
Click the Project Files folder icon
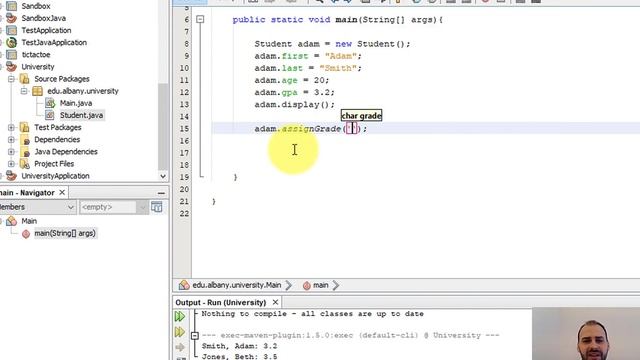click(24, 164)
